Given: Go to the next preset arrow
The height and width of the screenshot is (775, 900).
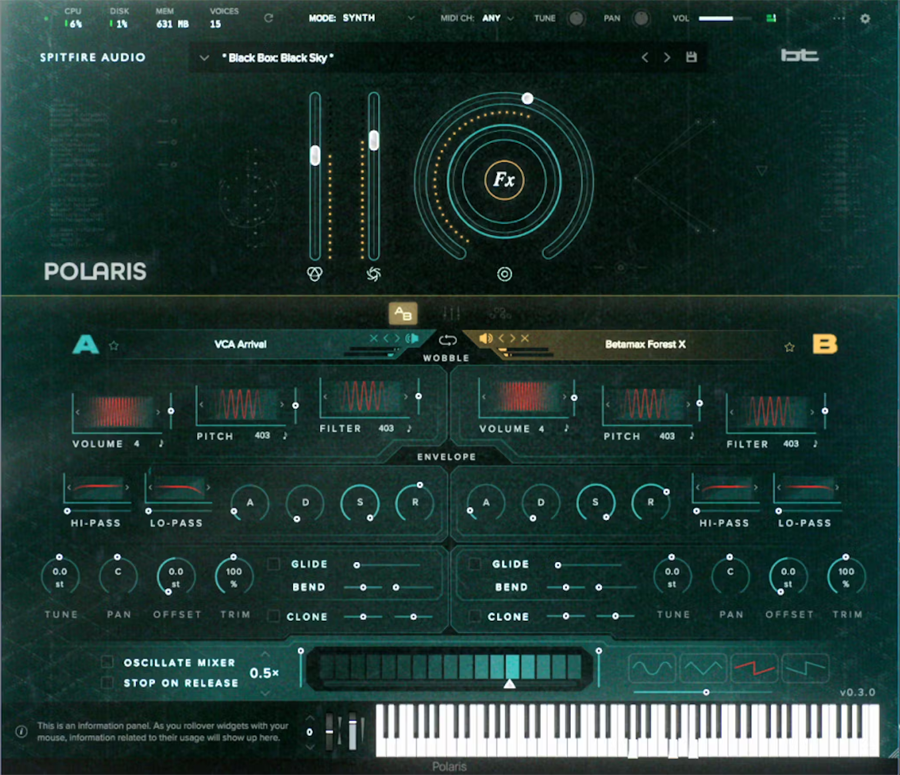Looking at the screenshot, I should point(666,57).
